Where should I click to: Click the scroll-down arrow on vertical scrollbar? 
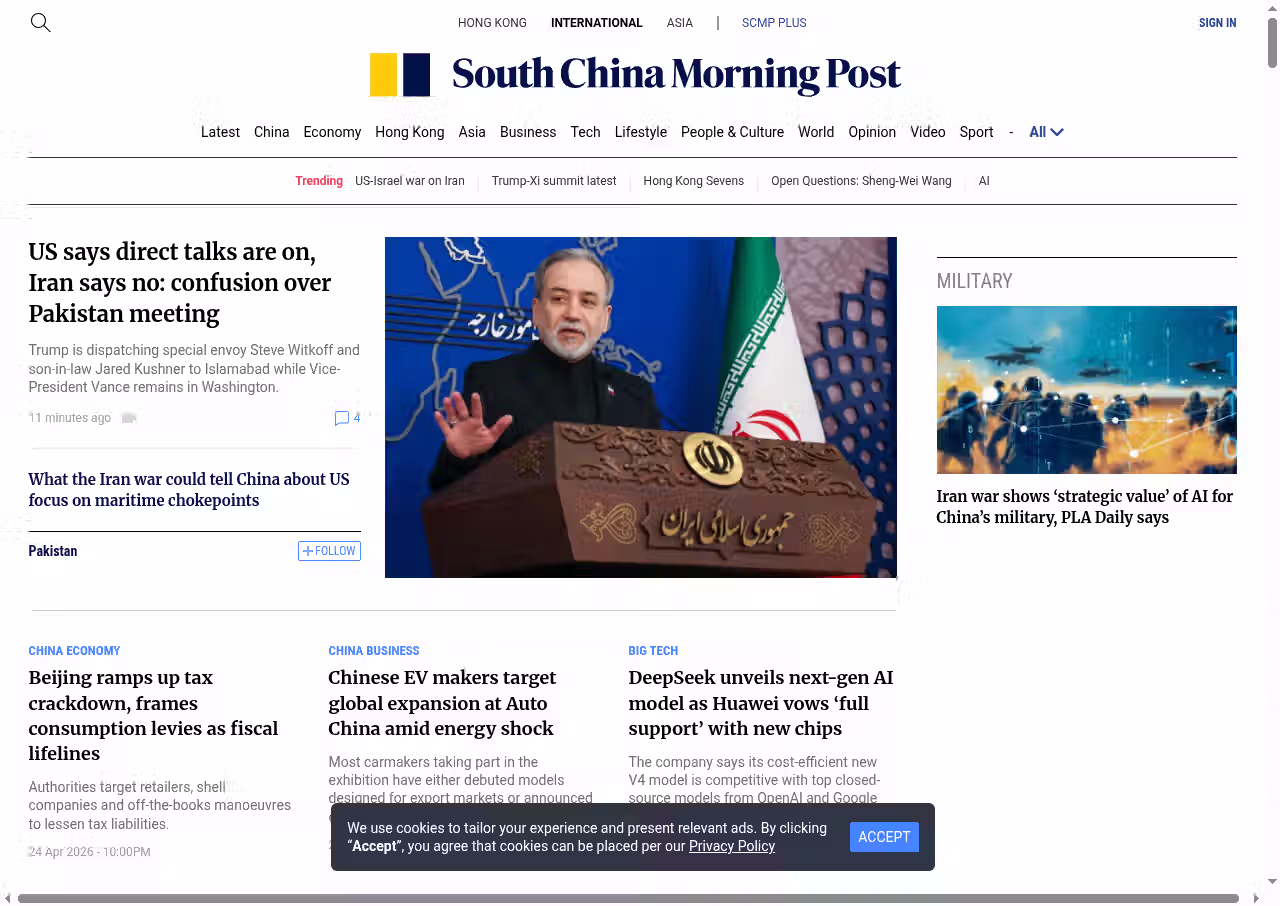coord(1272,881)
